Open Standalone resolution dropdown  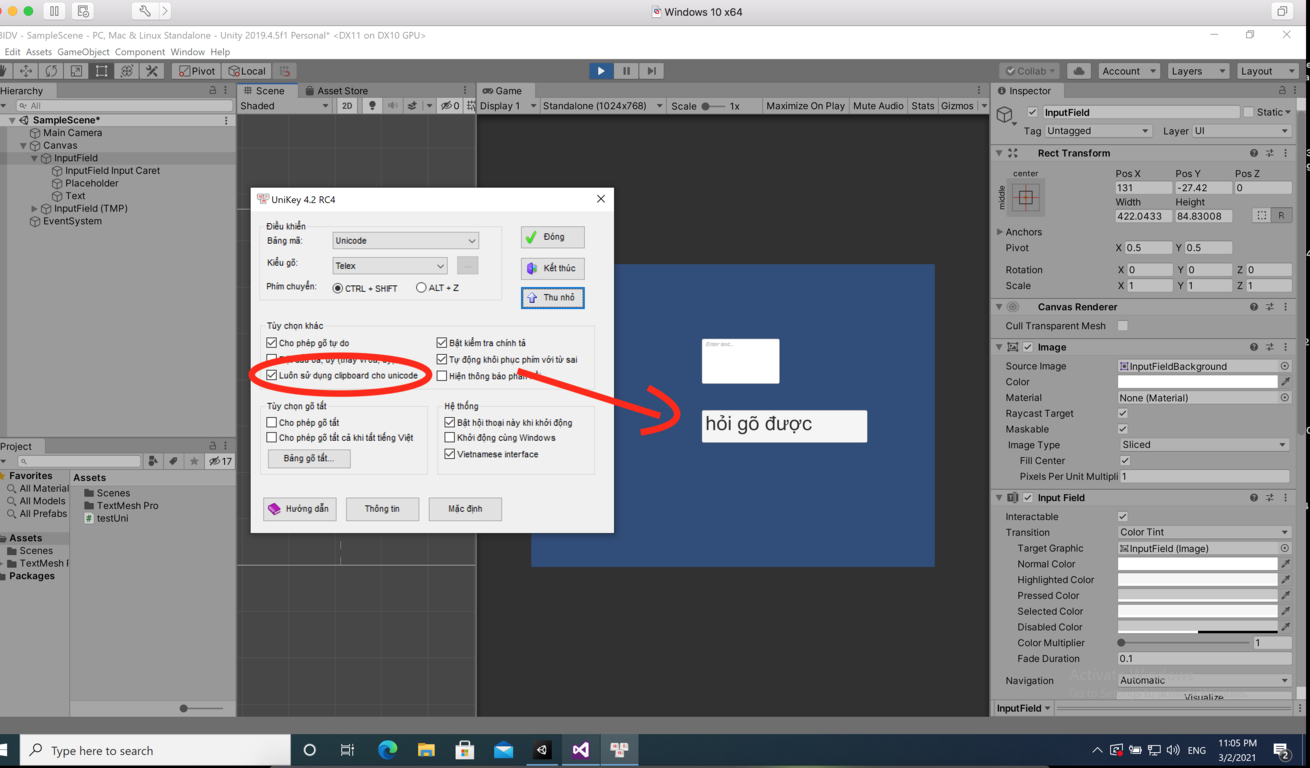603,106
